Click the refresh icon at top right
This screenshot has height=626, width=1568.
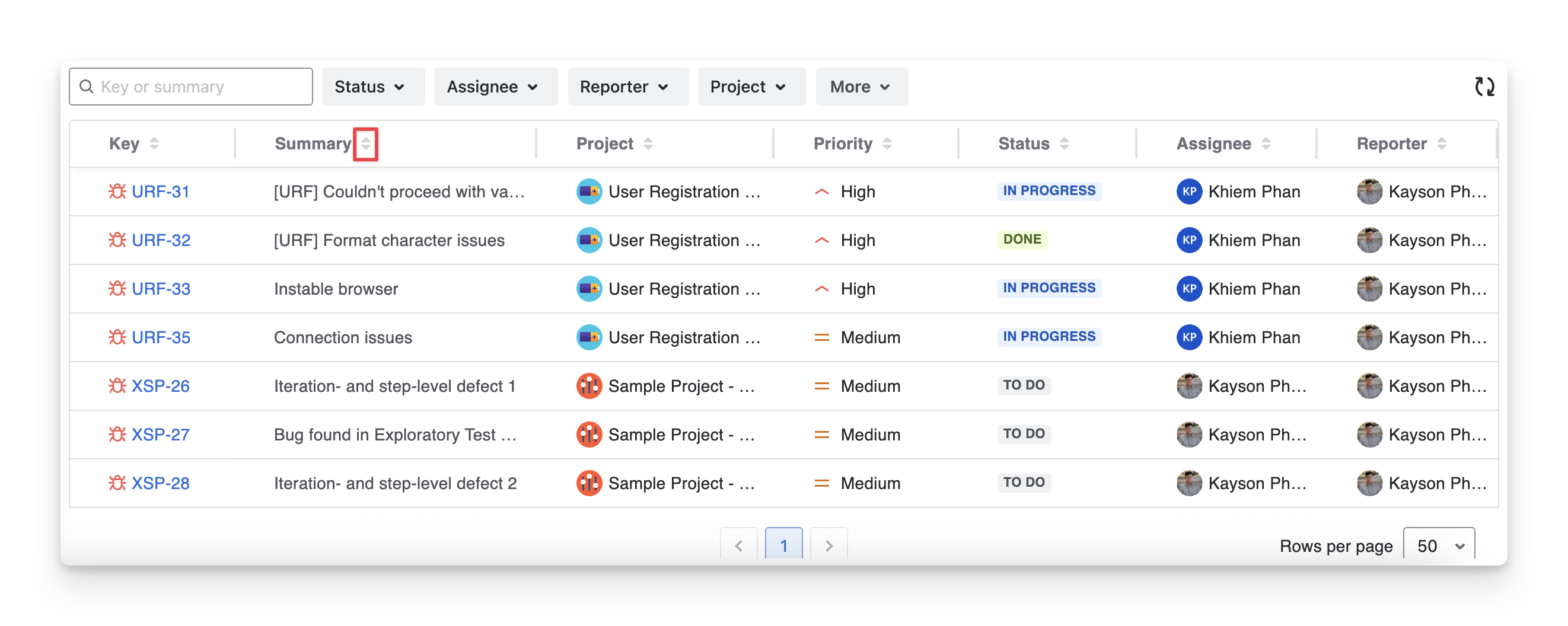coord(1484,87)
